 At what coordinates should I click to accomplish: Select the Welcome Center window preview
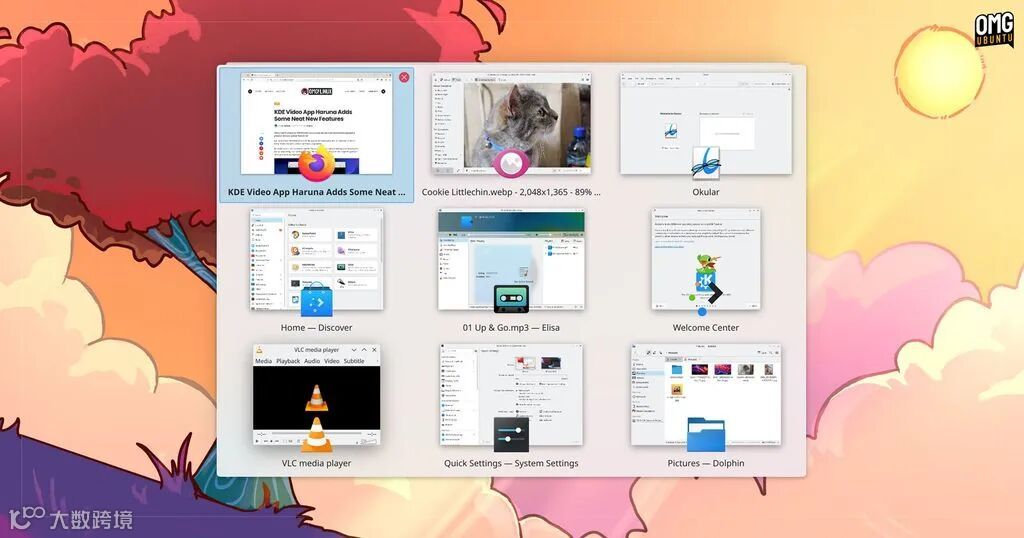click(706, 259)
